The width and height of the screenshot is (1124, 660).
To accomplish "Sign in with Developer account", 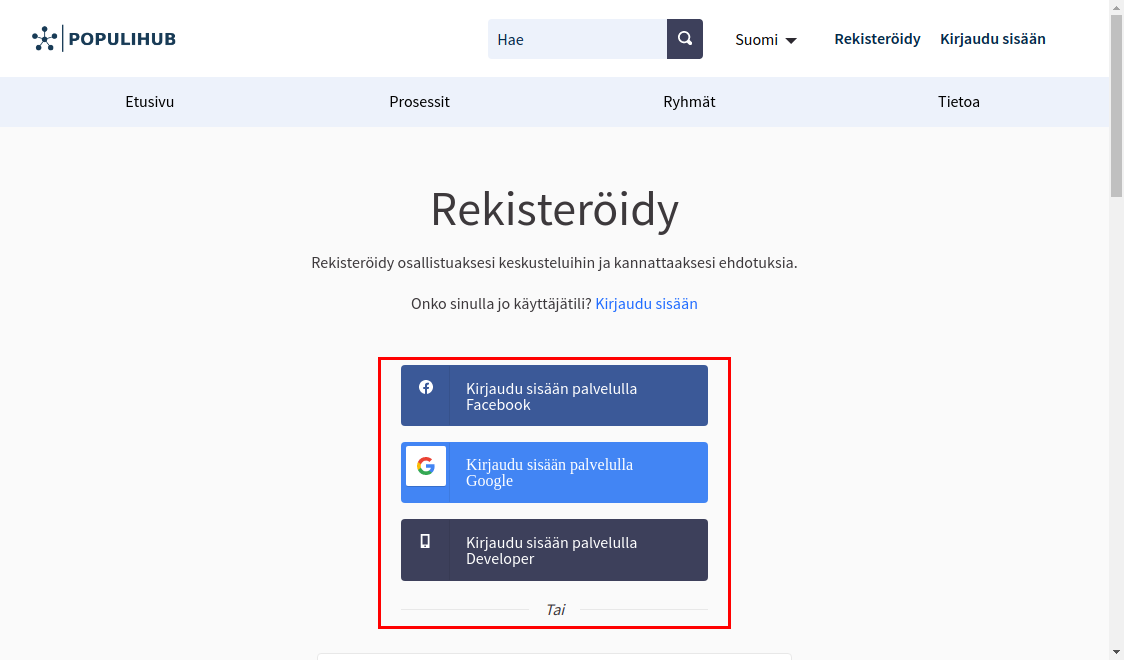I will (x=554, y=550).
